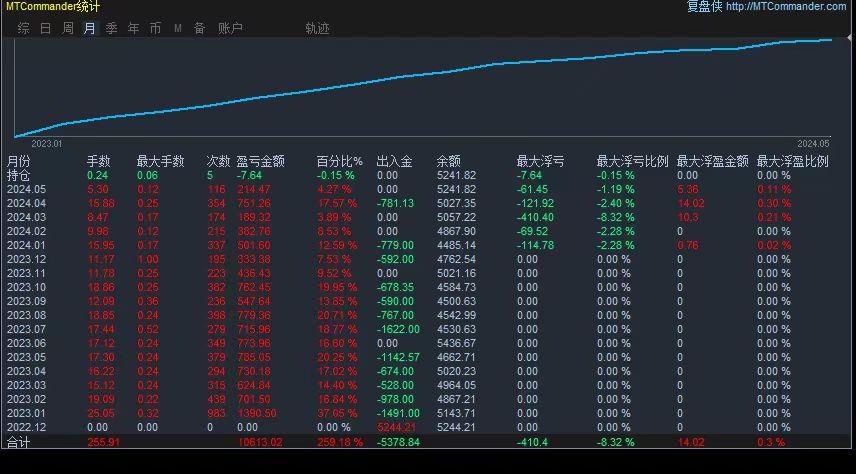Click the -410.40 max floating loss for 2024.03

[536, 217]
